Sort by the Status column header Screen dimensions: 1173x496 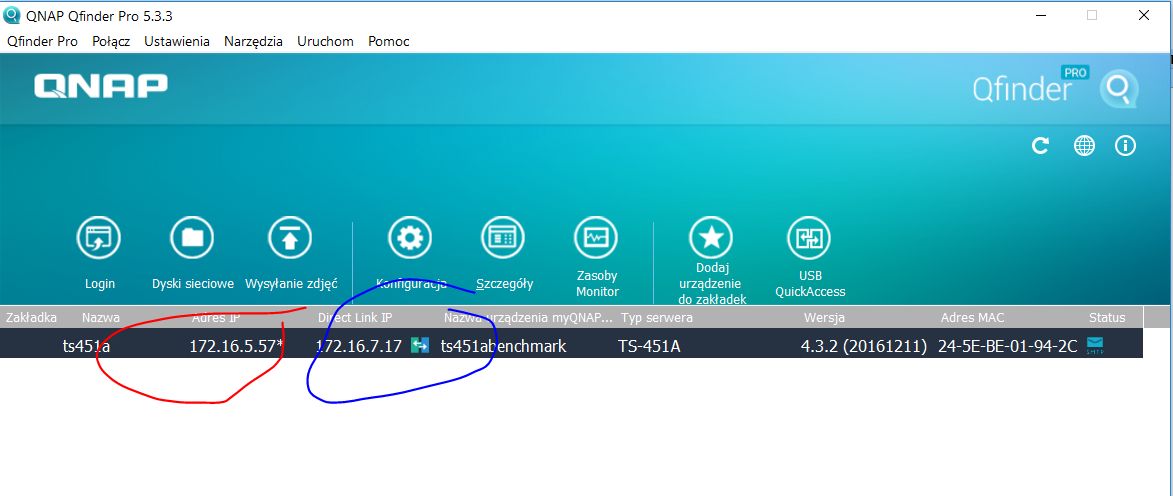click(1107, 317)
